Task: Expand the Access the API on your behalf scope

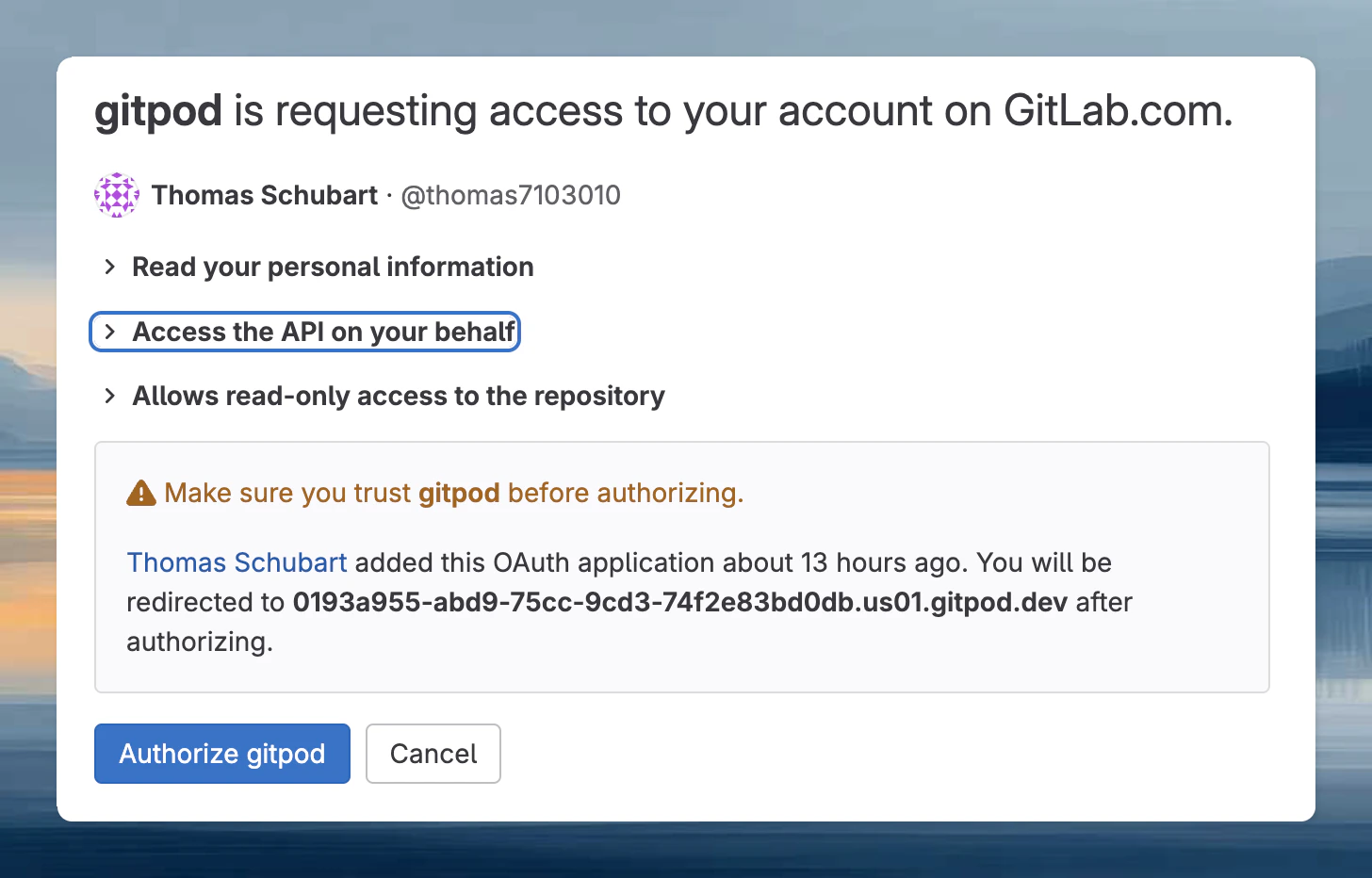Action: coord(325,332)
